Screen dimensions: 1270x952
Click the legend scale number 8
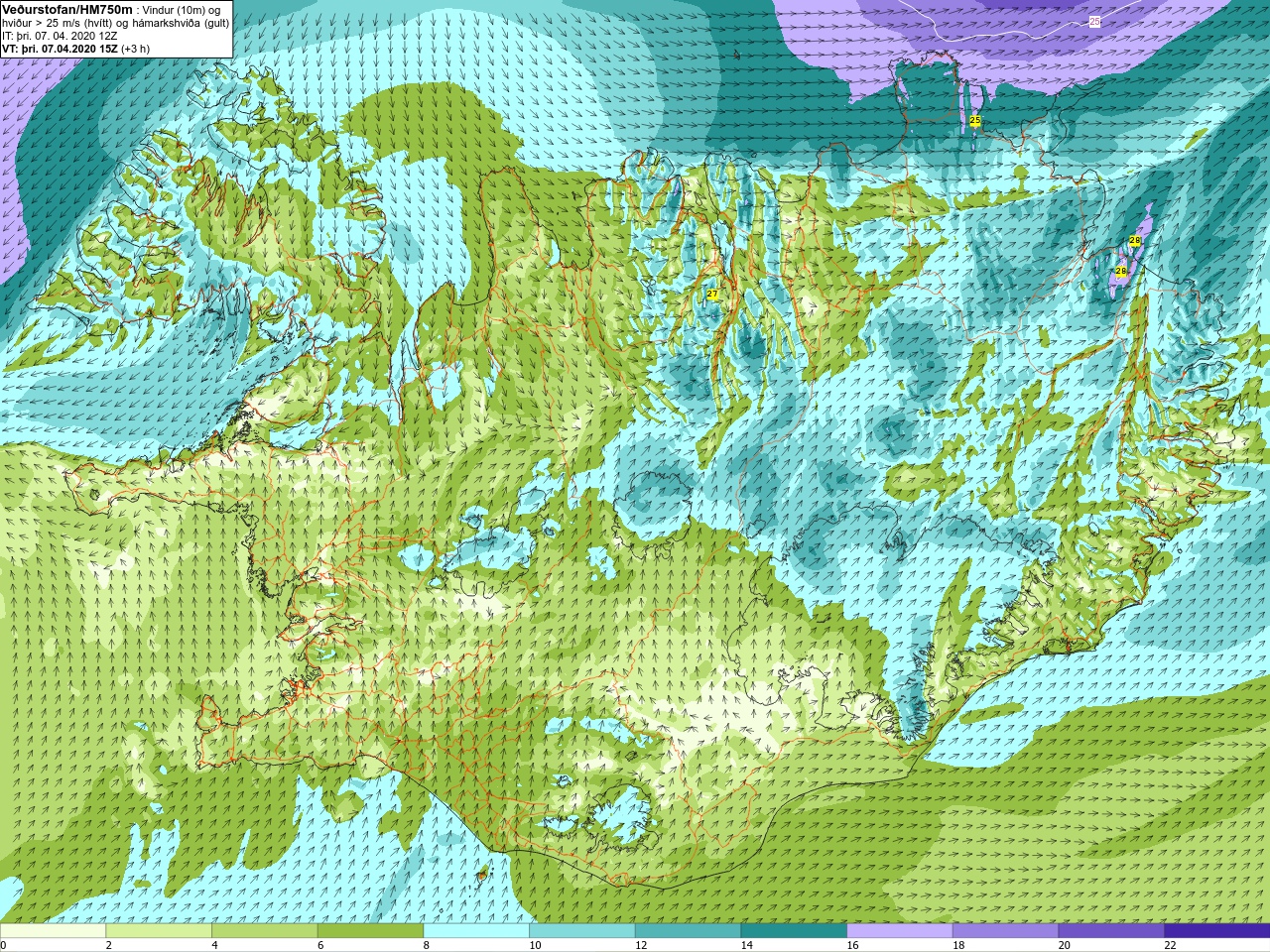427,945
